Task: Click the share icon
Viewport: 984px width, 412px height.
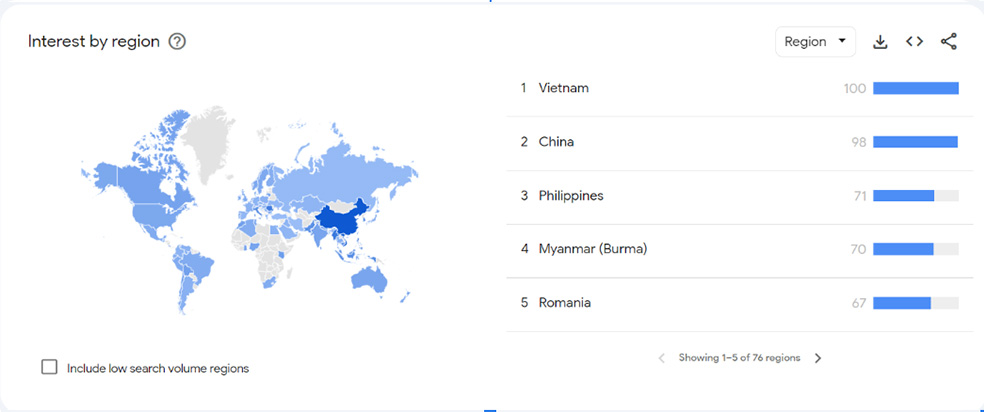Action: (949, 42)
